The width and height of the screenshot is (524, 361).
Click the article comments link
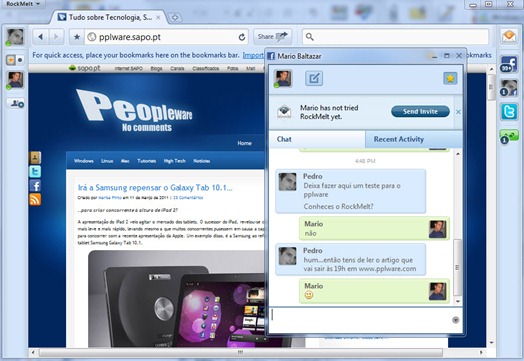pyautogui.click(x=188, y=198)
